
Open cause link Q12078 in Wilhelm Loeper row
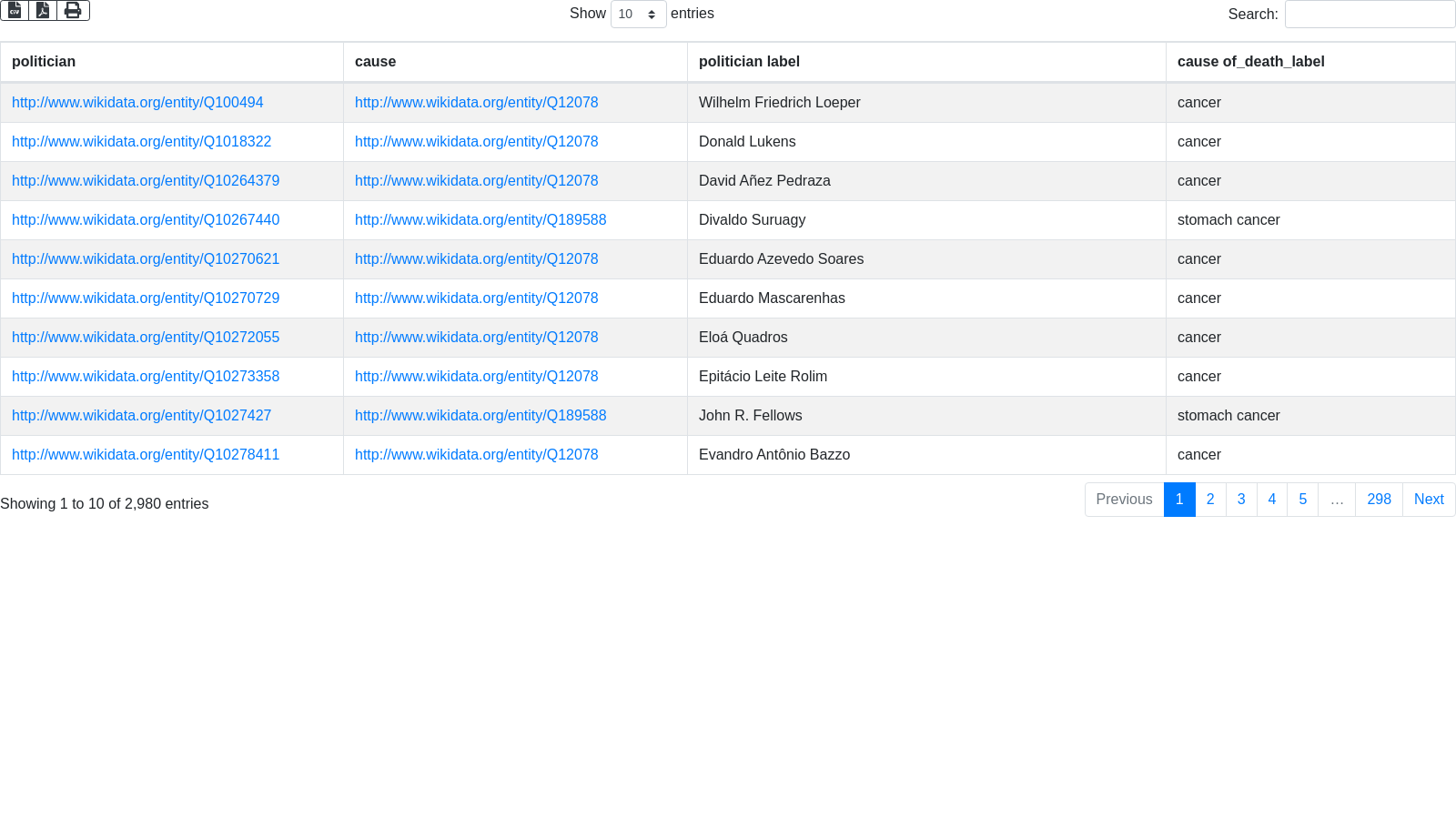pyautogui.click(x=477, y=103)
